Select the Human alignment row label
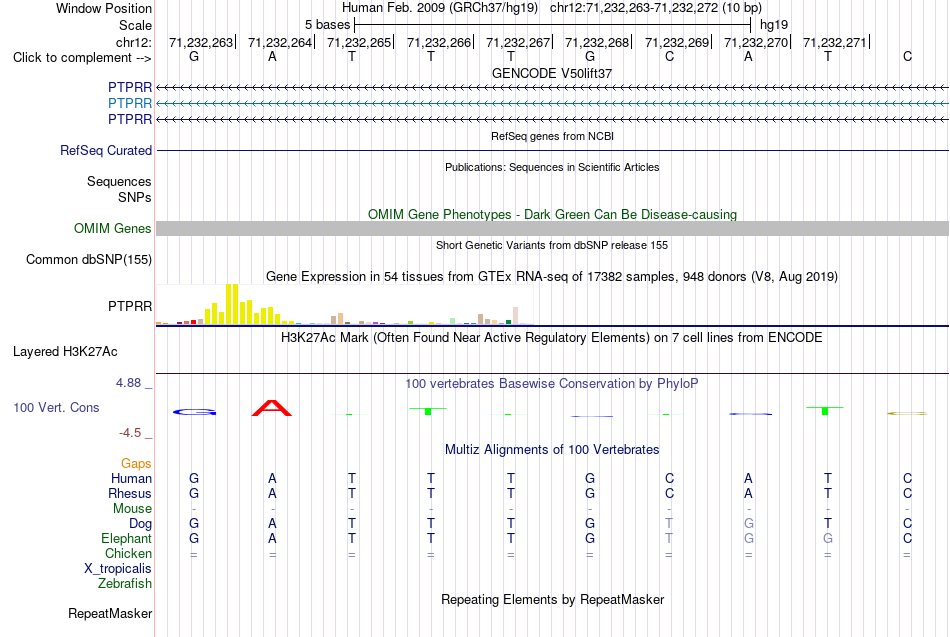Screen dimensions: 950x637 tap(131, 479)
